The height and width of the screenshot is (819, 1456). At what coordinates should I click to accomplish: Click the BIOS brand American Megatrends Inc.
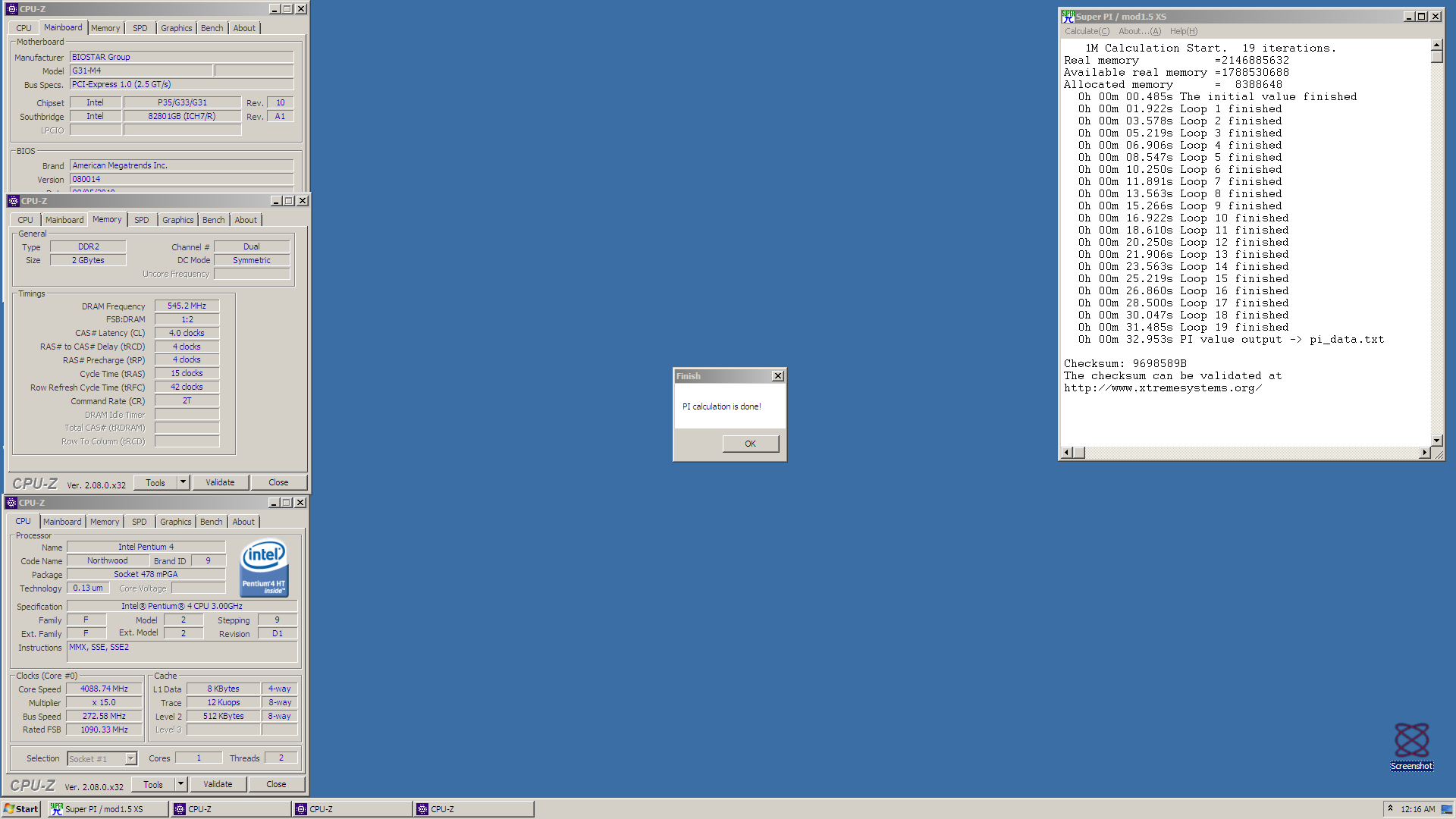(x=181, y=165)
